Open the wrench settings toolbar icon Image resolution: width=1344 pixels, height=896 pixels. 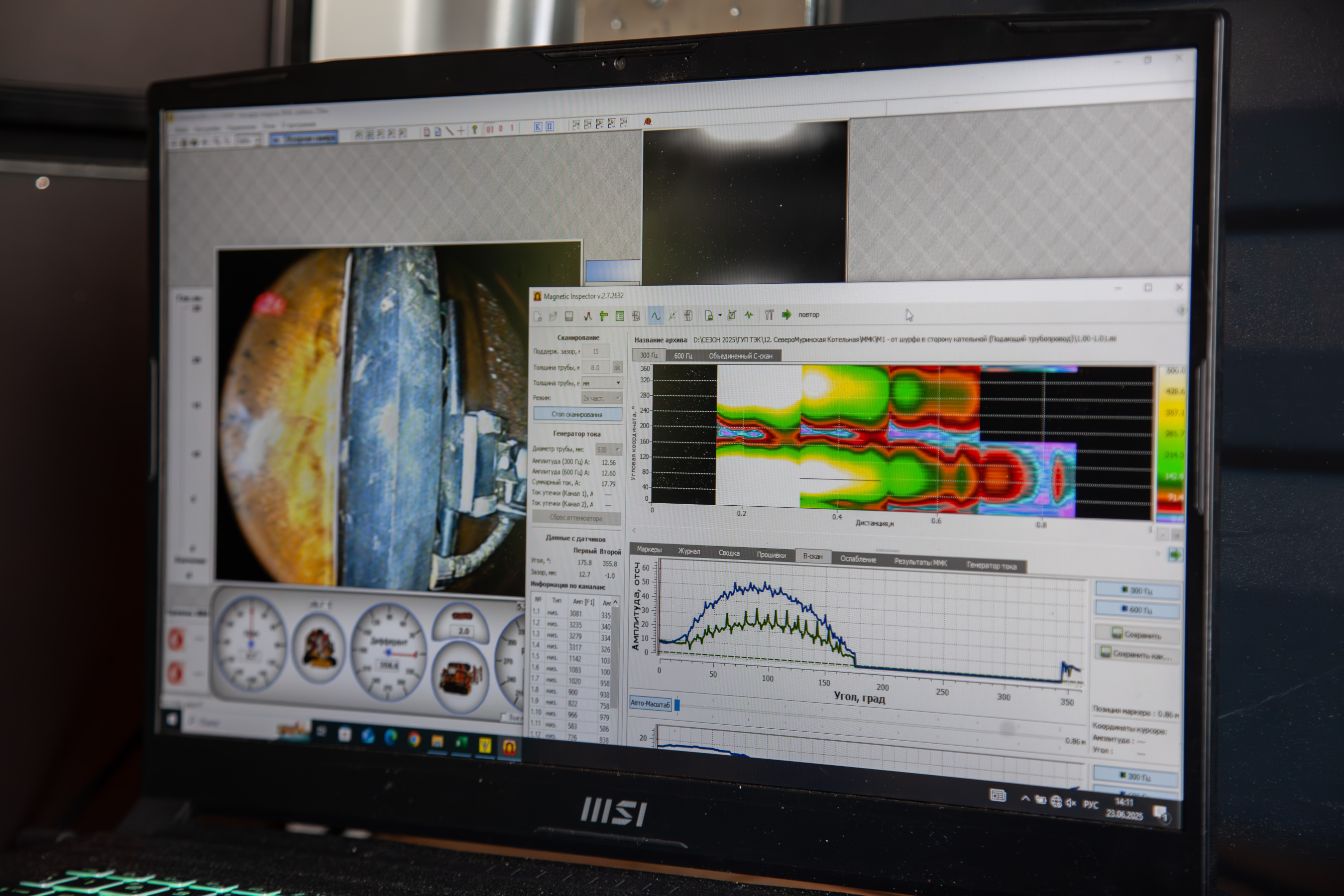769,315
